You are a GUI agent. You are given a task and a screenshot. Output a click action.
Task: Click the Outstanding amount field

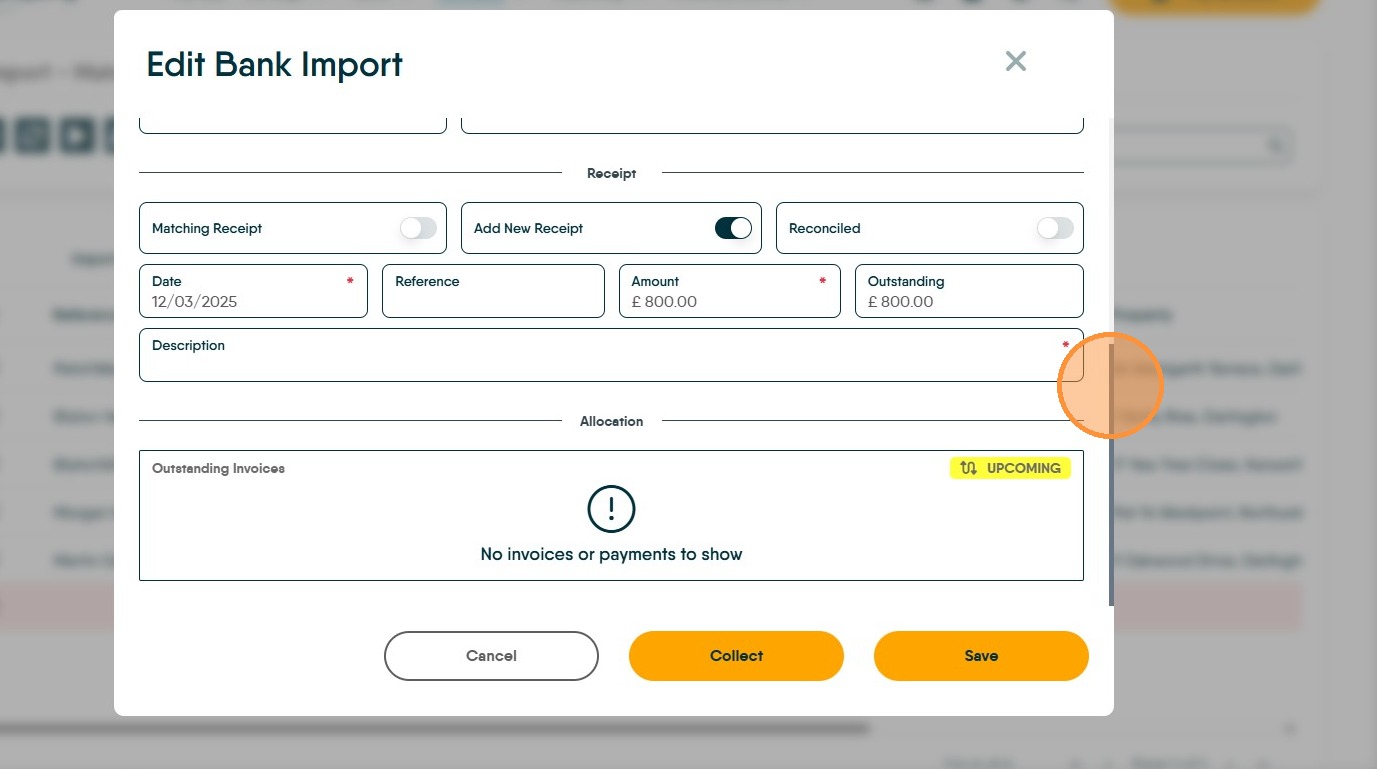(x=968, y=292)
